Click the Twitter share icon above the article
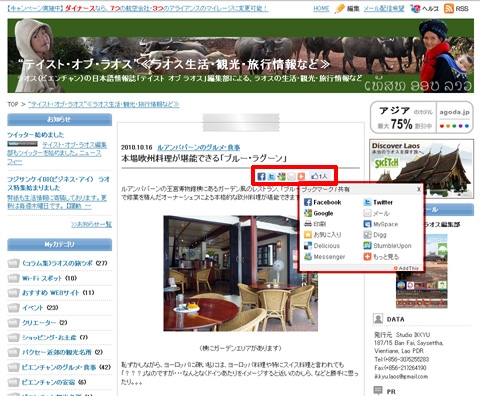 pyautogui.click(x=272, y=176)
